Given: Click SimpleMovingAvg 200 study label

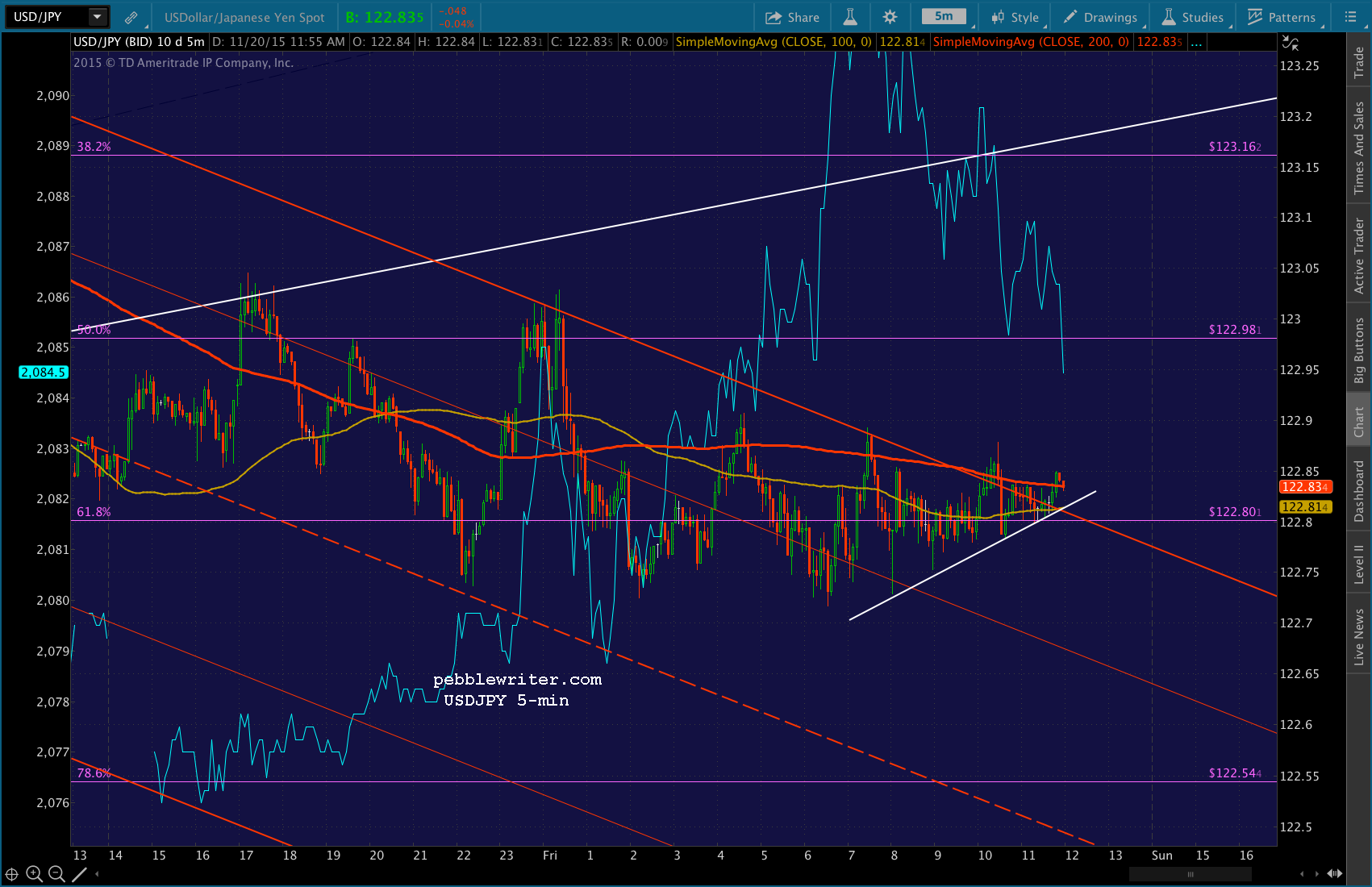Looking at the screenshot, I should pos(1031,42).
